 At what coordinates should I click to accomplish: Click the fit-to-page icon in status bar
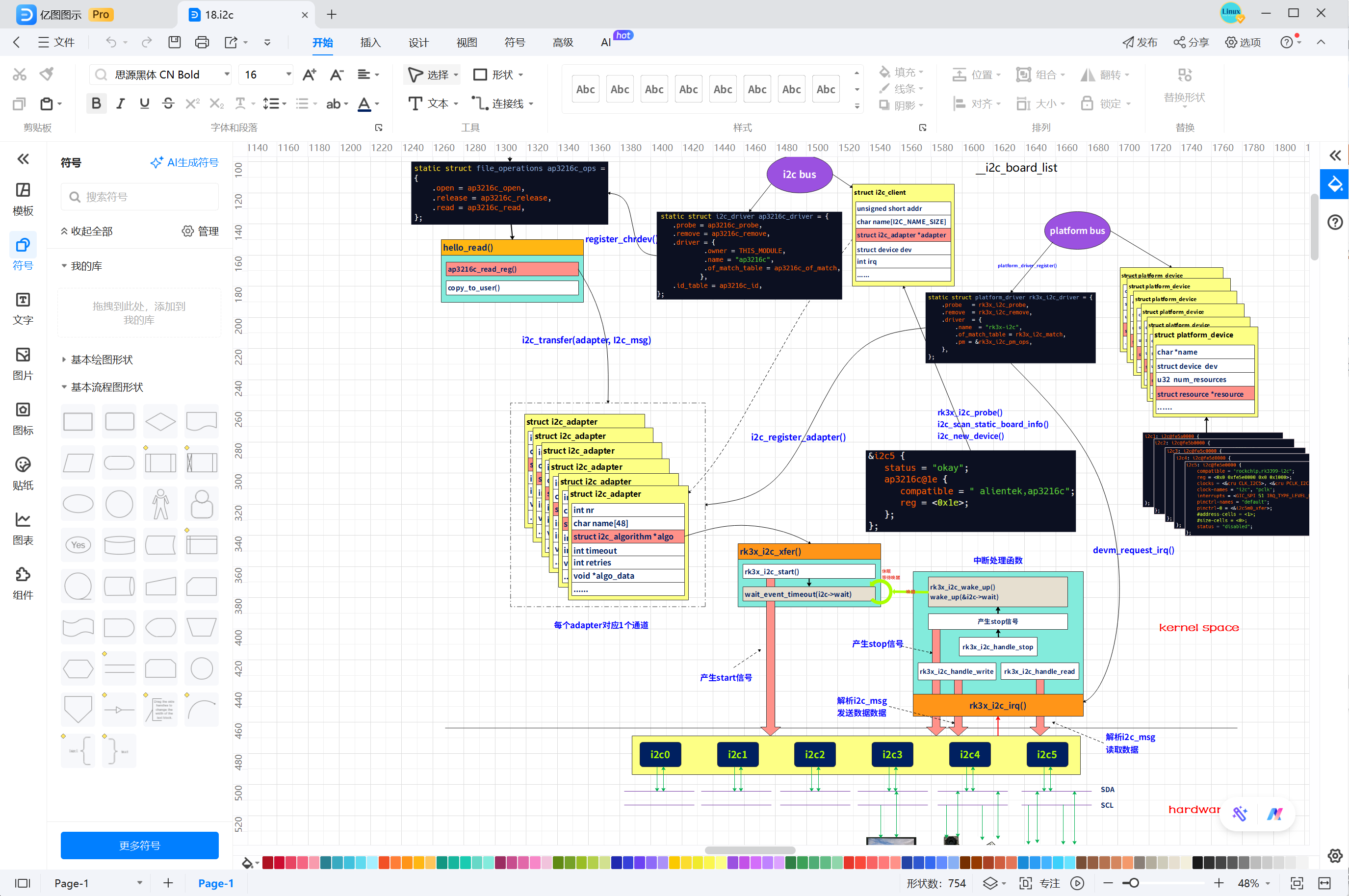pos(1297,883)
